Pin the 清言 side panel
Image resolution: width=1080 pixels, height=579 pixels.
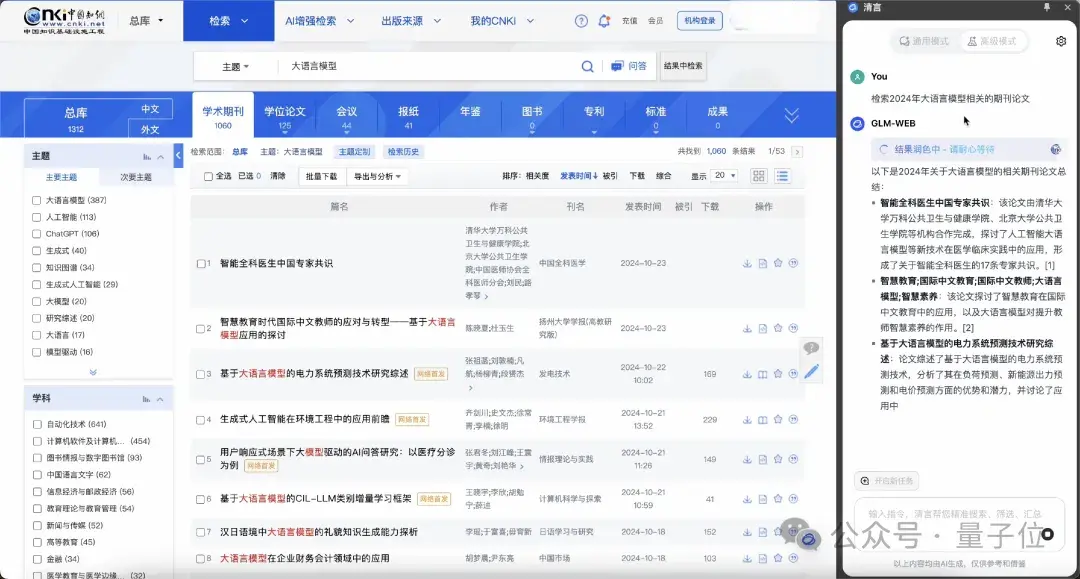[x=1046, y=7]
